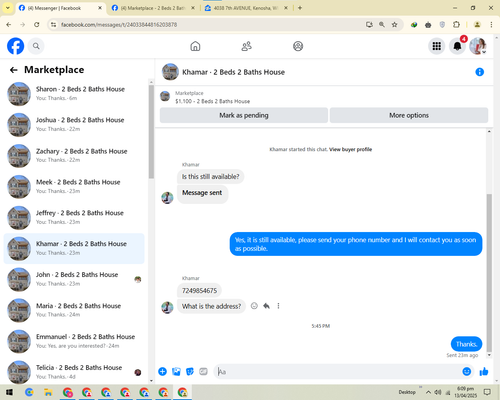The image size is (500, 400).
Task: Open Sharon - 2 Beds 2 Baths House chat
Action: pos(74,94)
